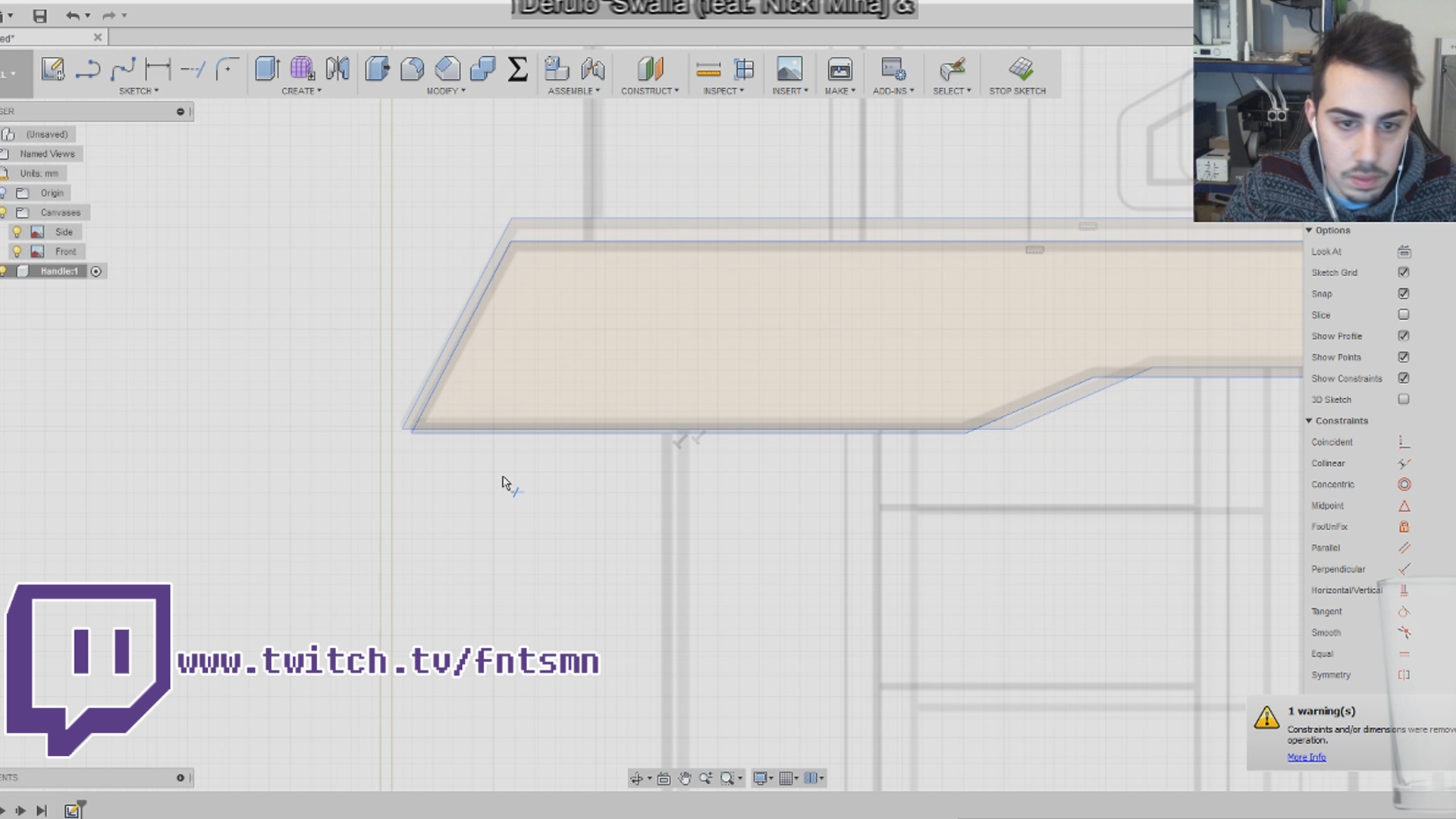Open the CONSTRUCT dropdown menu

(x=650, y=91)
